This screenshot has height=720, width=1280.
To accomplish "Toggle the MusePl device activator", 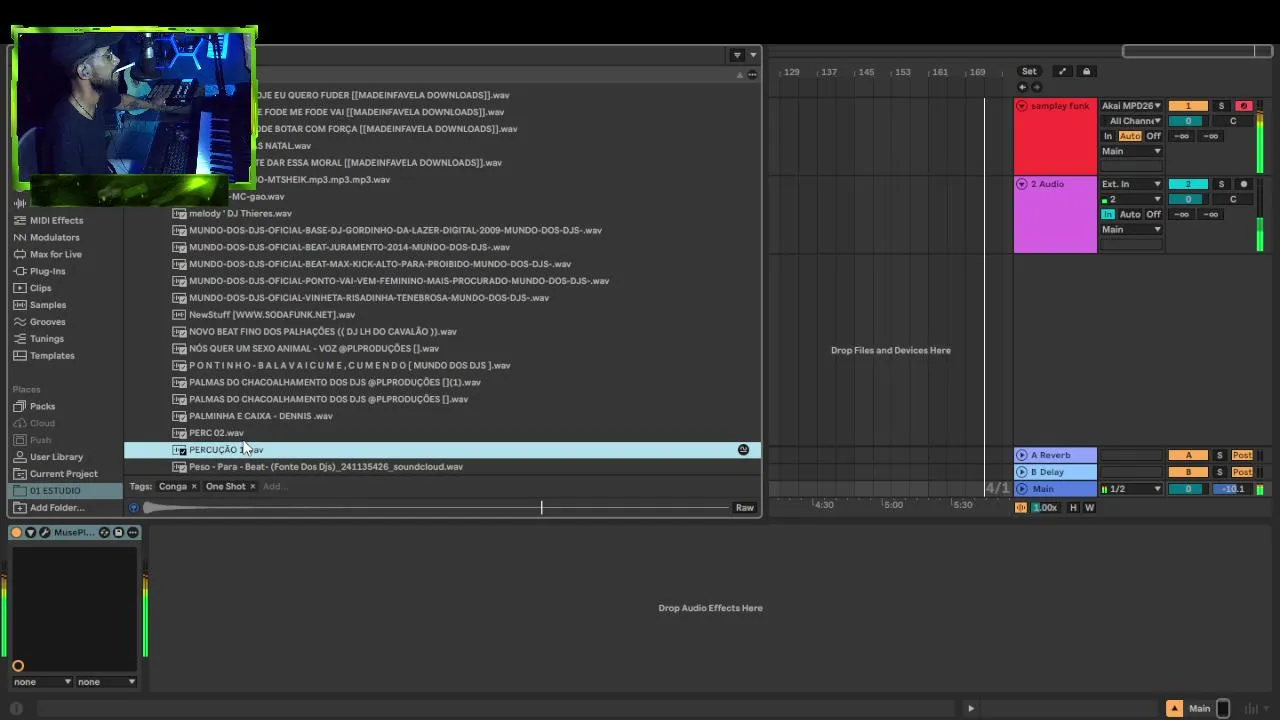I will point(16,533).
